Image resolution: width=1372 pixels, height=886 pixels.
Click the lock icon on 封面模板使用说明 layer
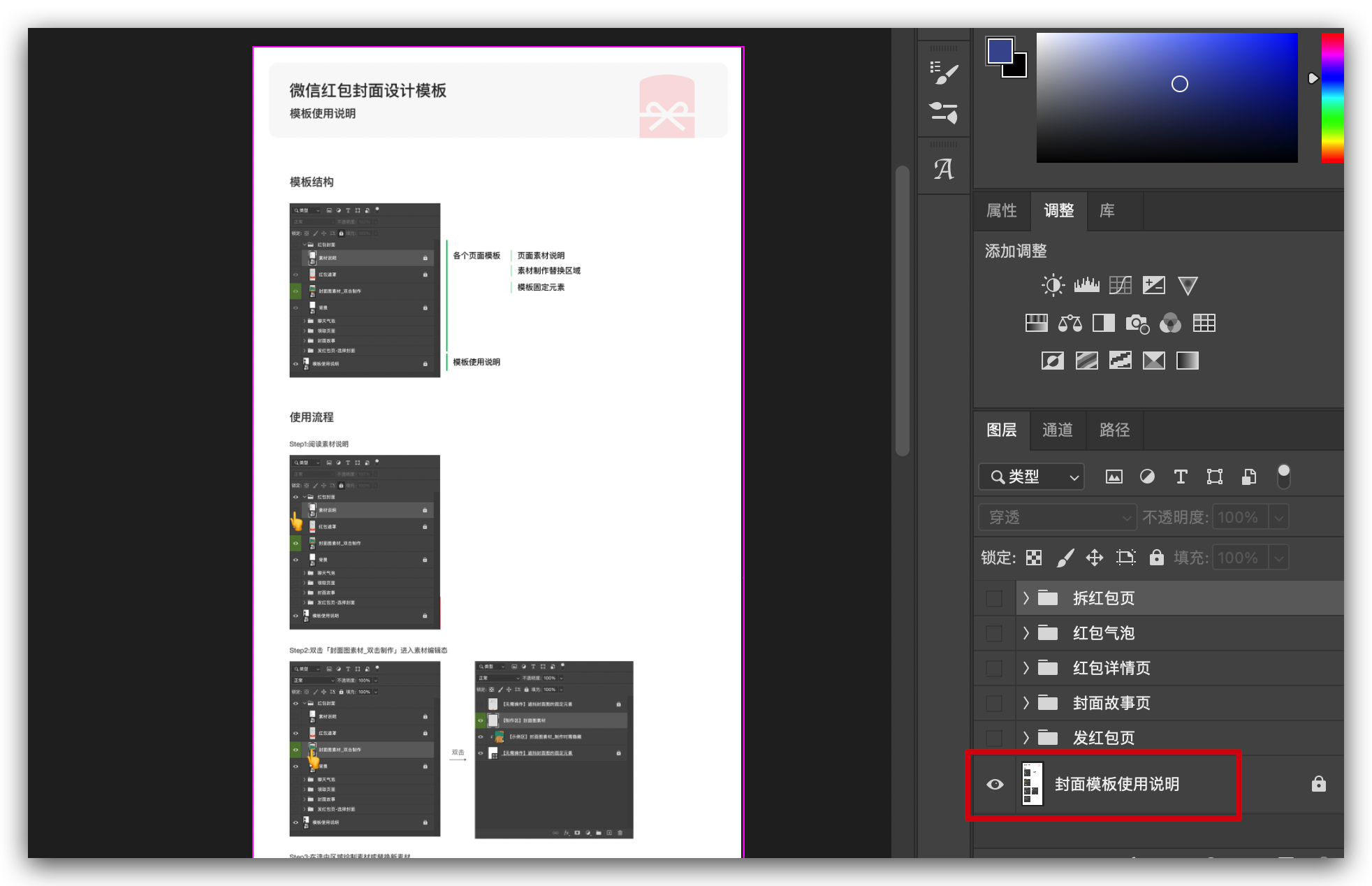1319,784
